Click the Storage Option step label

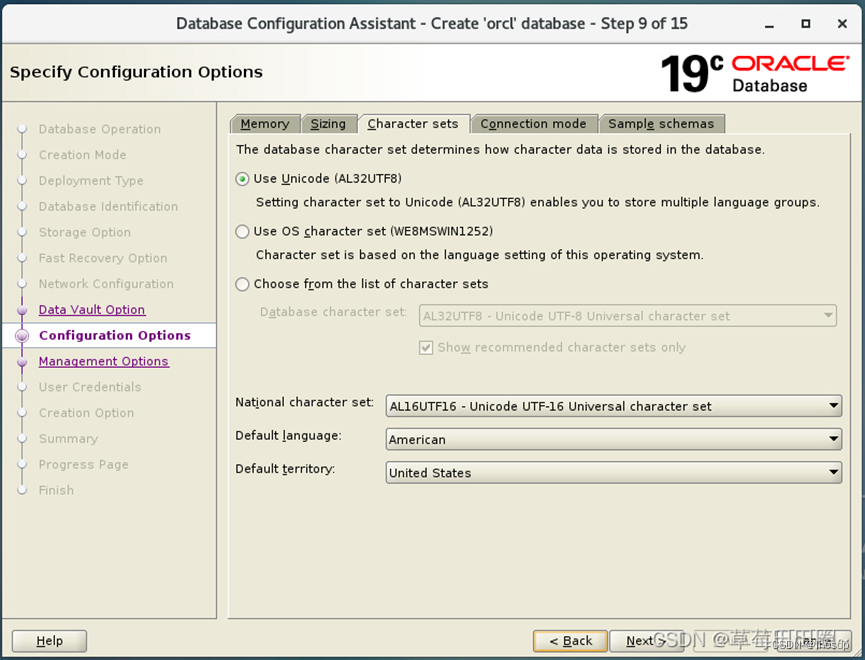(x=84, y=232)
